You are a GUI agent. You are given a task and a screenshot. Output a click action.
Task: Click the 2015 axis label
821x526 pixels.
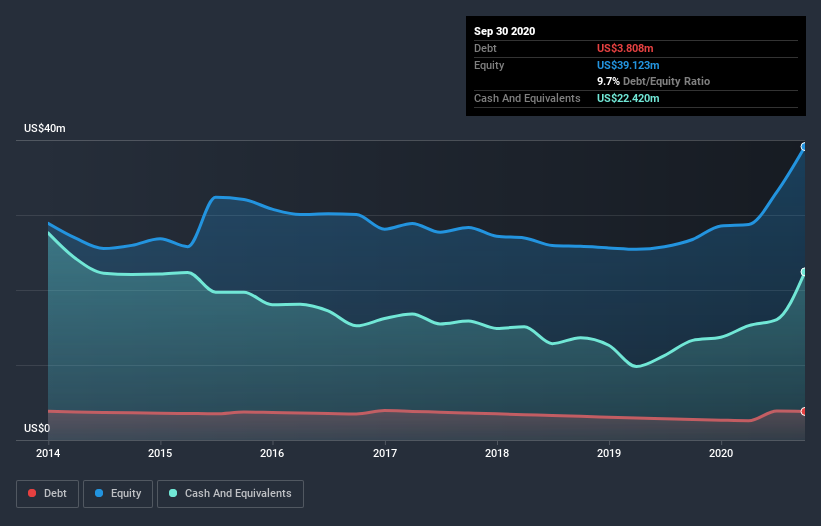(160, 453)
